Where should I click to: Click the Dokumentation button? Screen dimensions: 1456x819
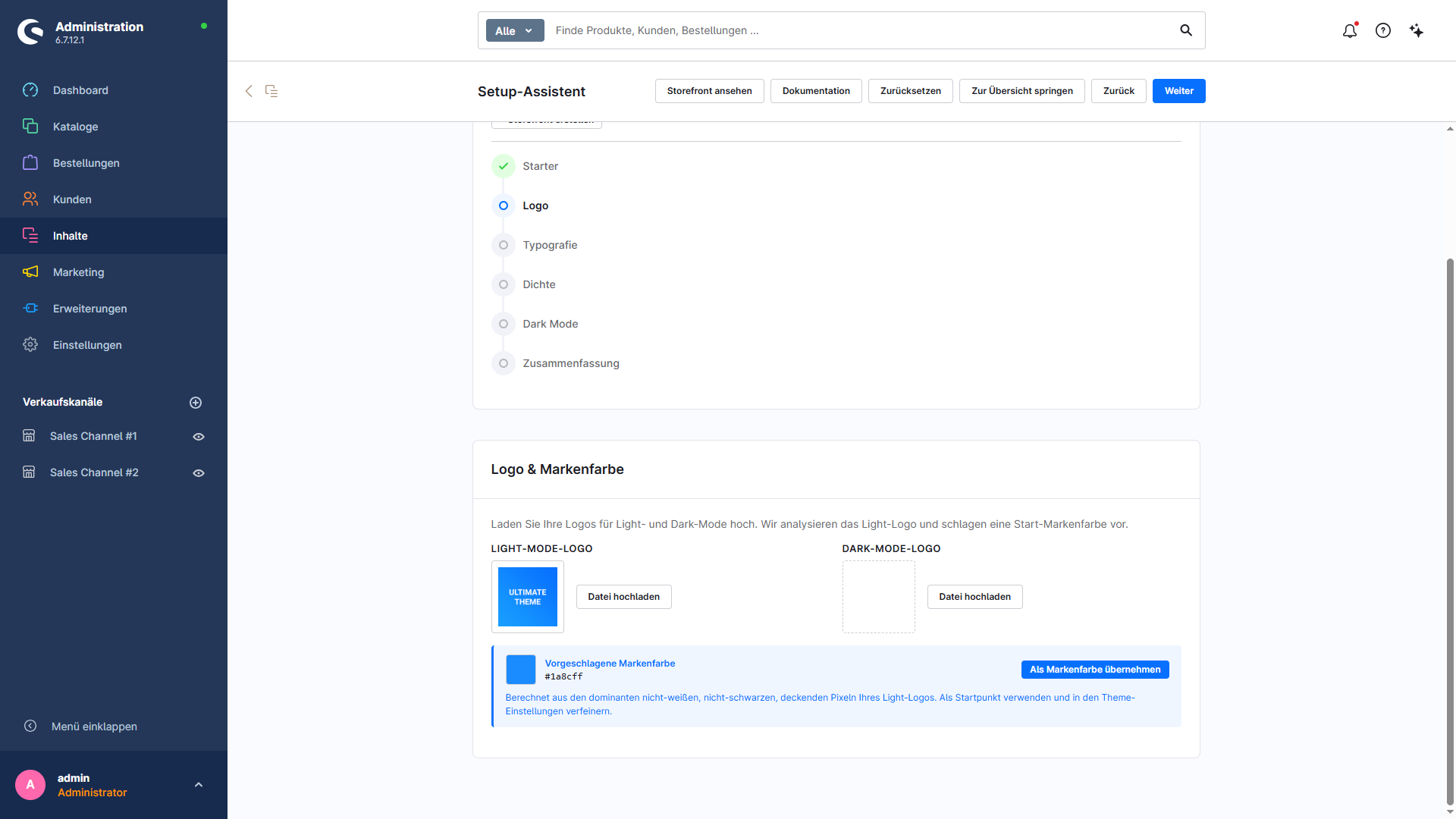click(x=816, y=91)
